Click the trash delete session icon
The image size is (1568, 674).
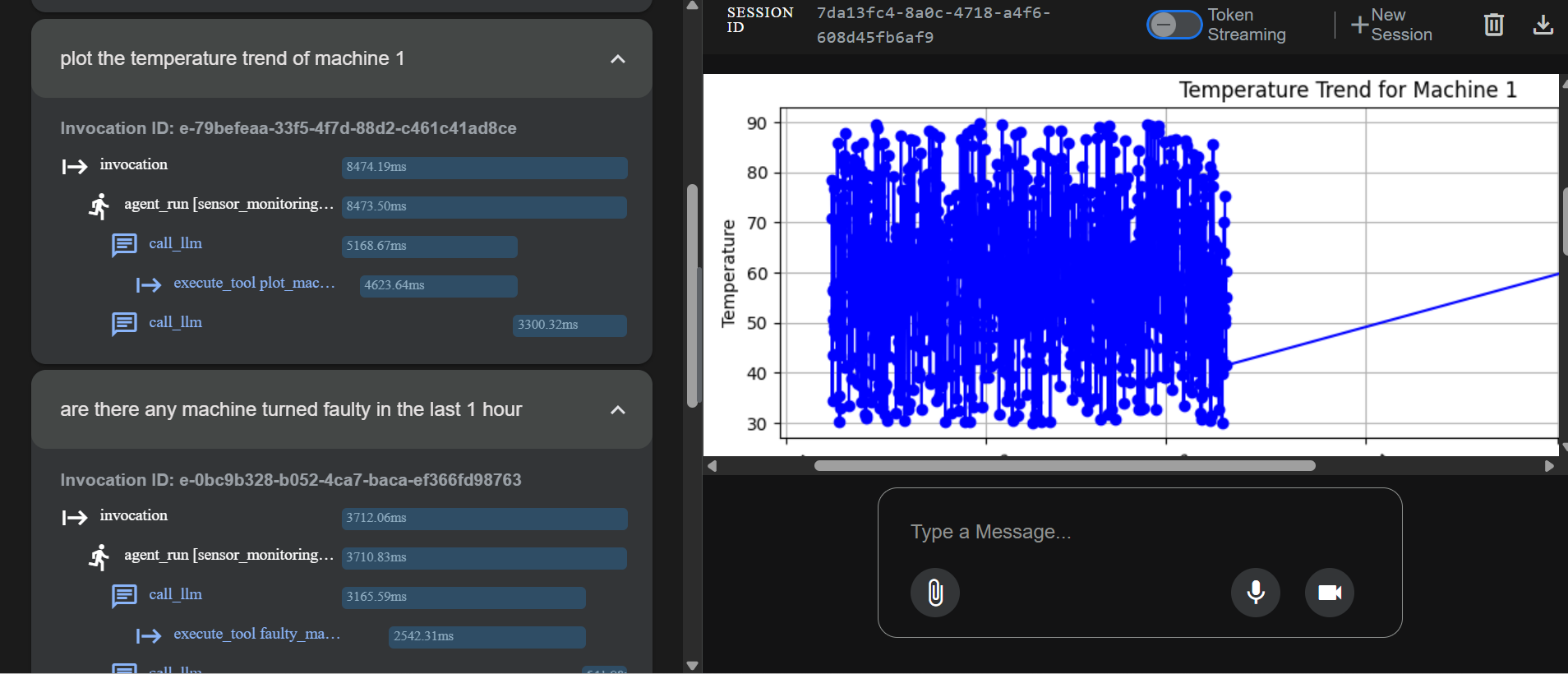[1494, 25]
